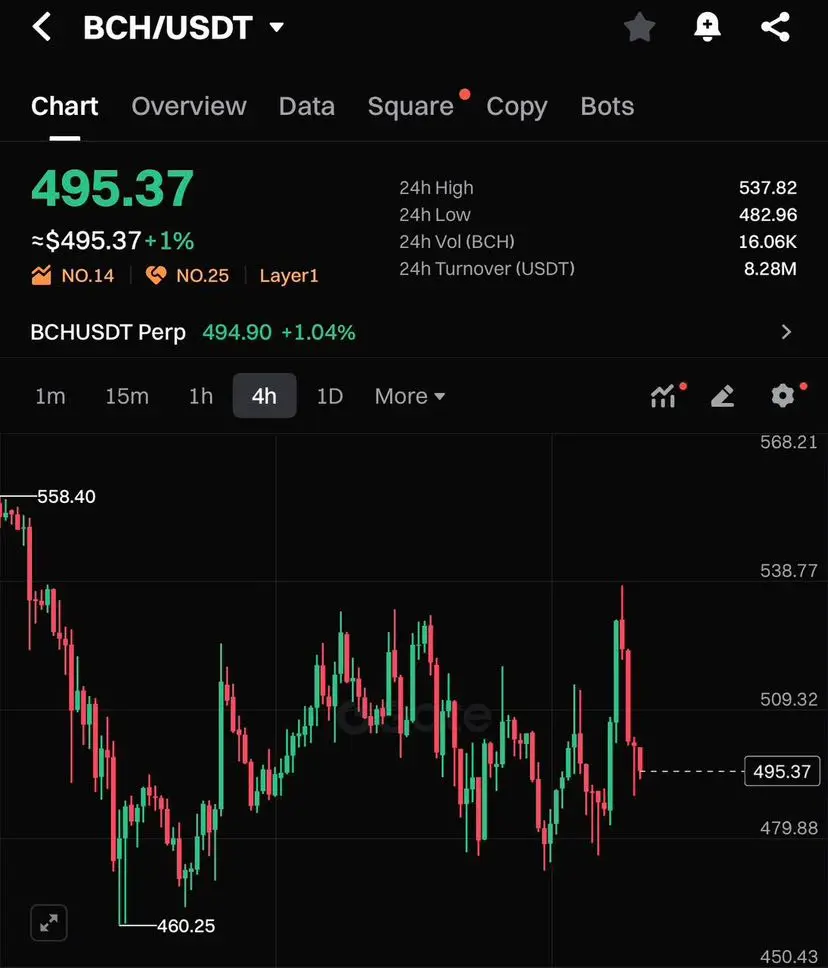Screen dimensions: 828x968
Task: Tap the 24h Low value 482.96
Action: (x=767, y=214)
